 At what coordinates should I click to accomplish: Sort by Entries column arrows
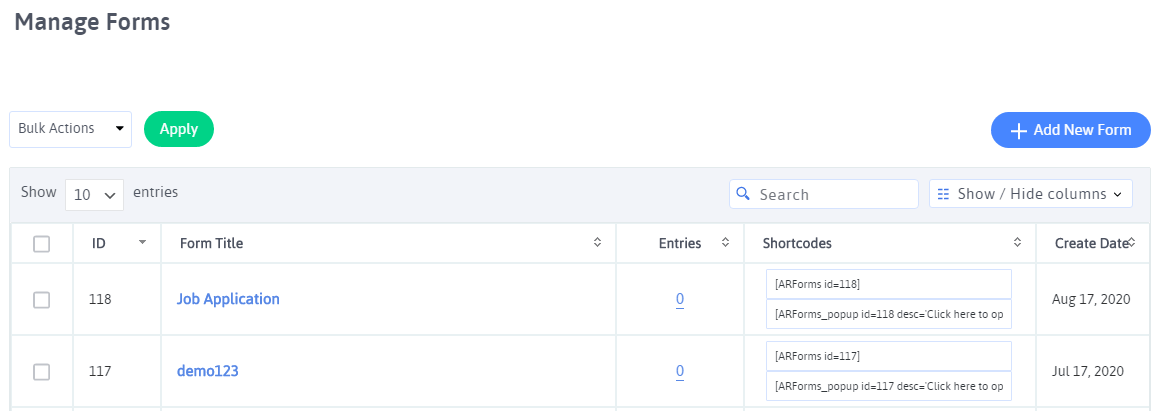pos(726,242)
